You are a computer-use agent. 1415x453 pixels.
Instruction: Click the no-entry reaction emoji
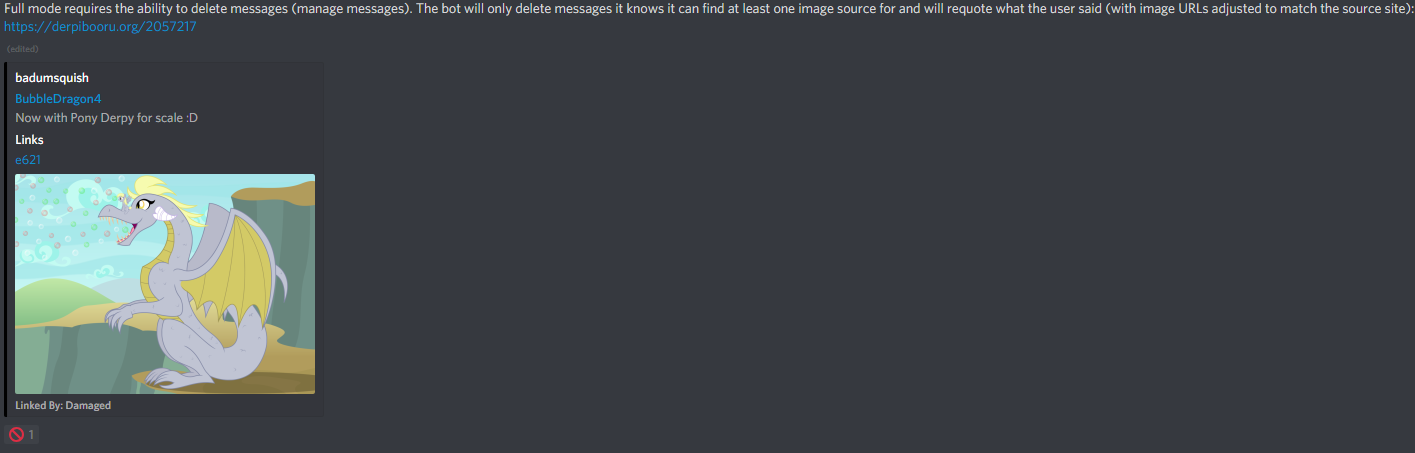click(16, 435)
